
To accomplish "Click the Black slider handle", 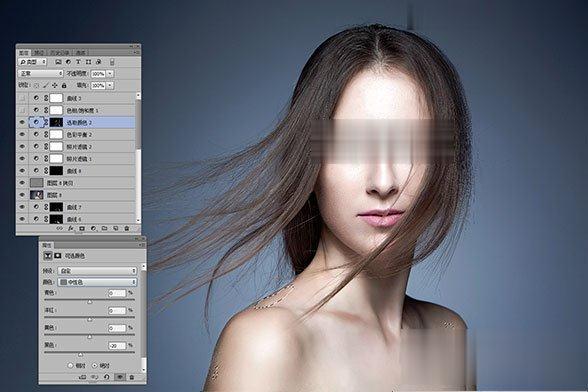I will (80, 354).
